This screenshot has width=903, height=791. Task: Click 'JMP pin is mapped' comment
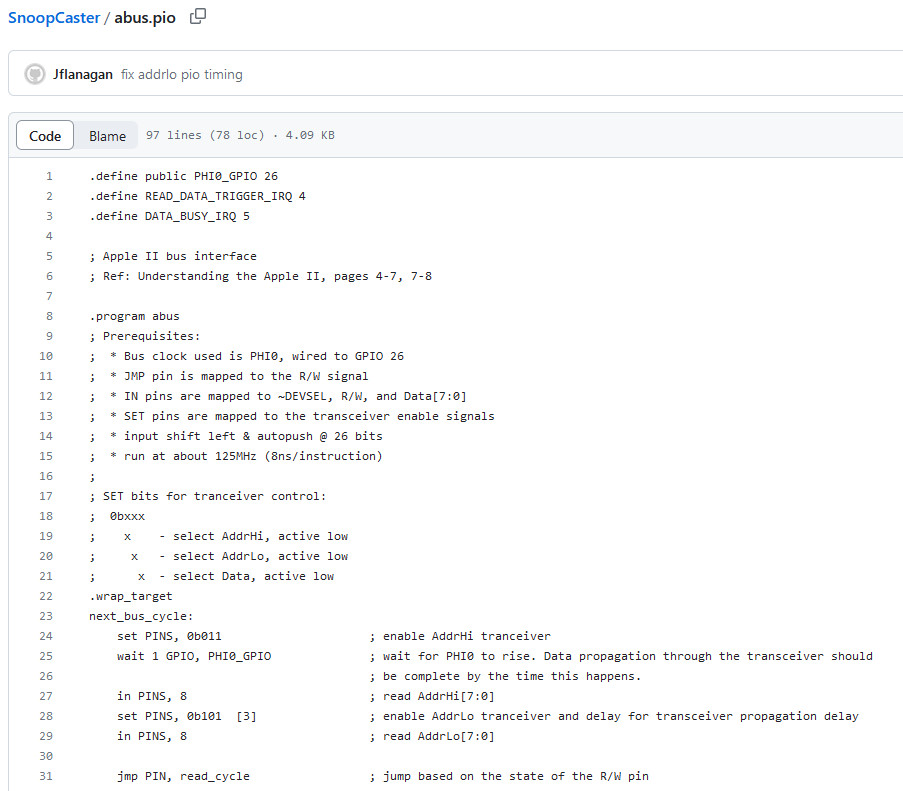click(229, 377)
